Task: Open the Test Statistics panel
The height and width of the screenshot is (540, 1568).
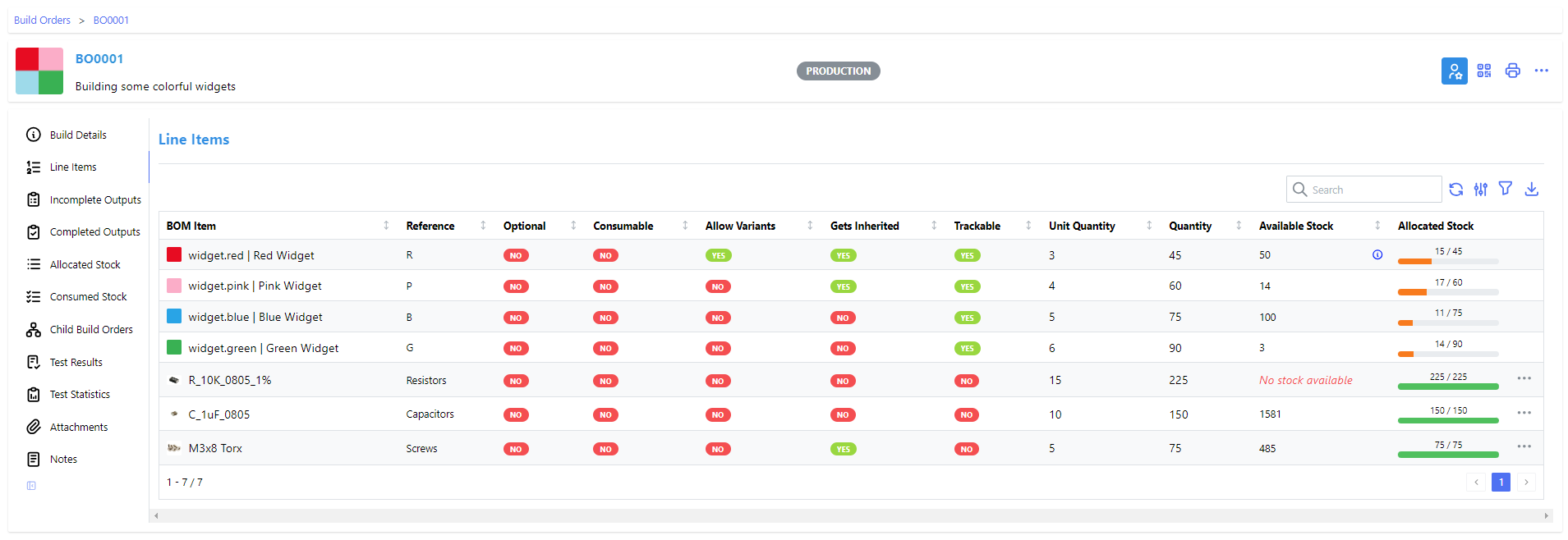Action: coord(80,395)
